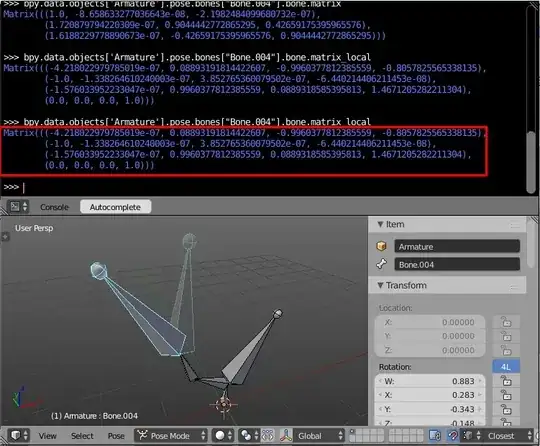
Task: Select the highlighted bone tip sphere
Action: click(x=99, y=270)
